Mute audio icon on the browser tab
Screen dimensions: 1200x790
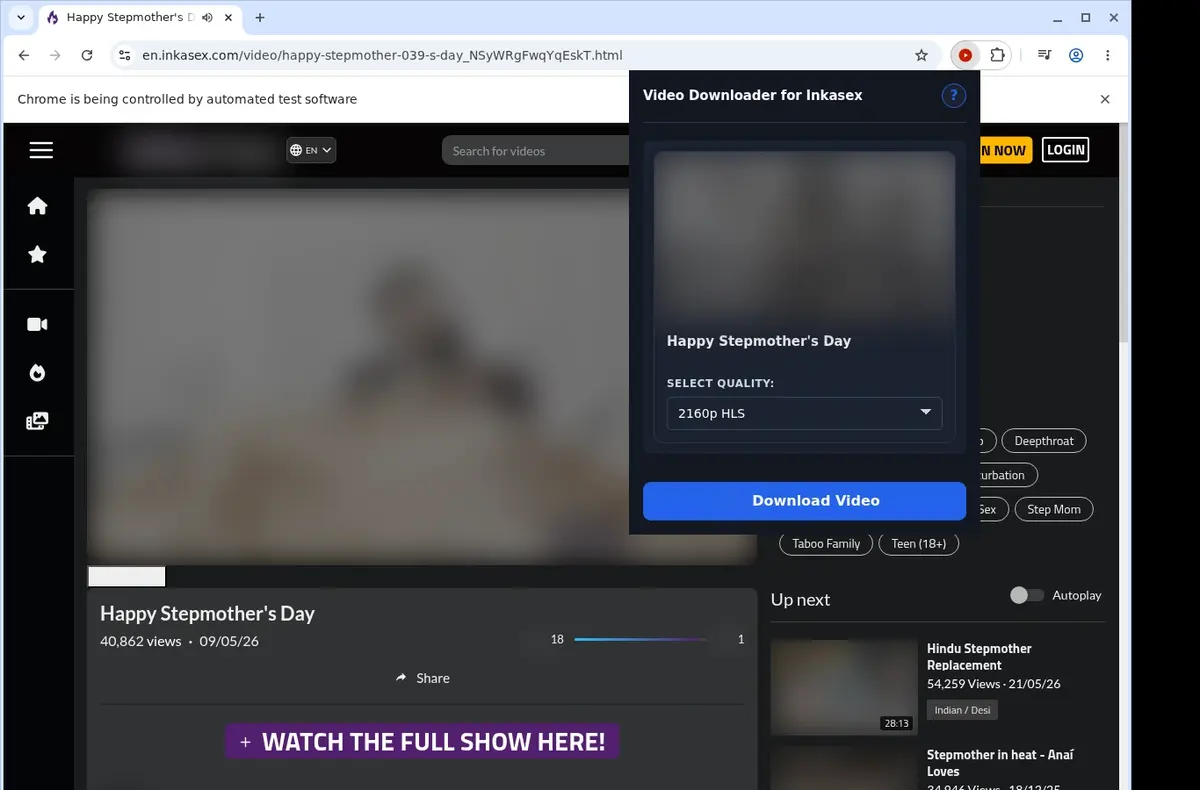point(207,18)
